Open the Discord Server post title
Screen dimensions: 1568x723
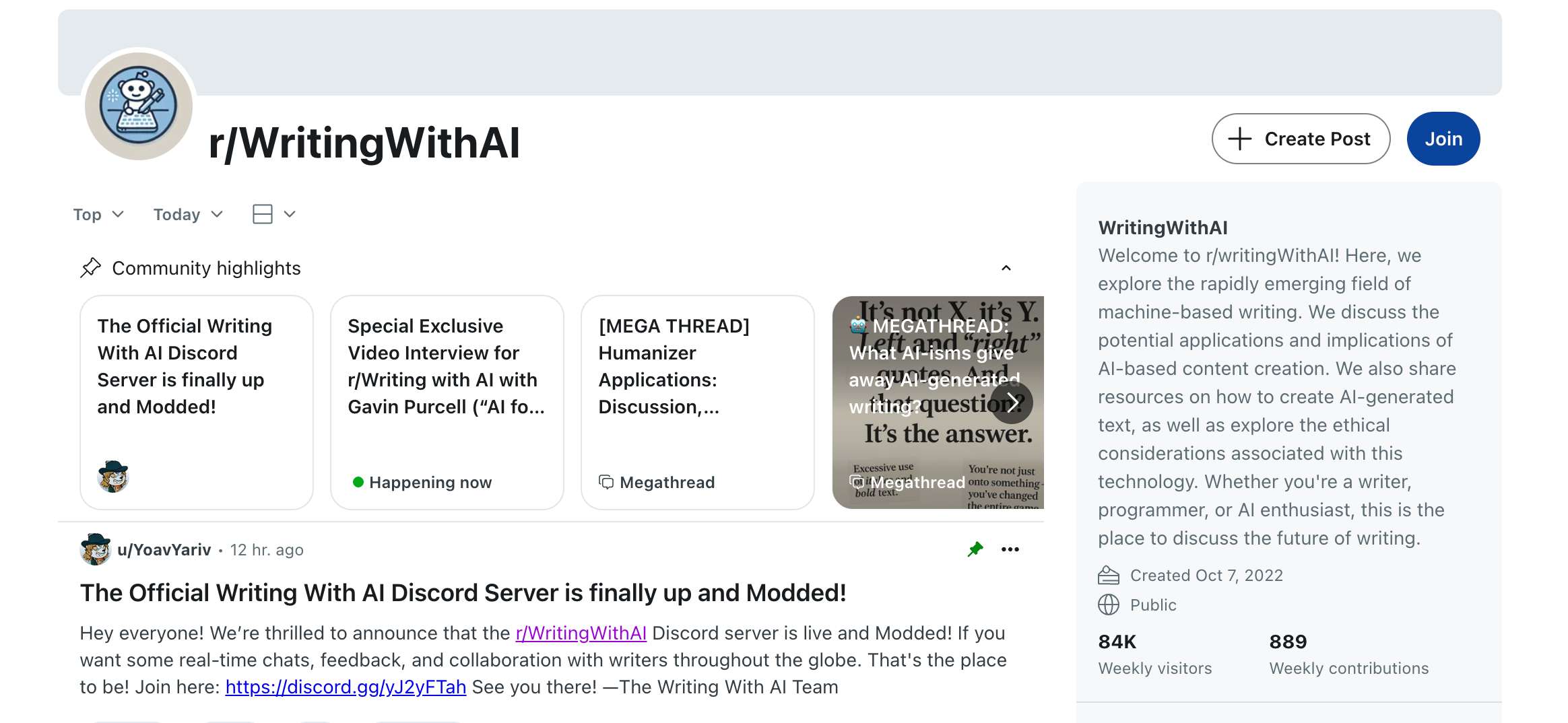463,592
